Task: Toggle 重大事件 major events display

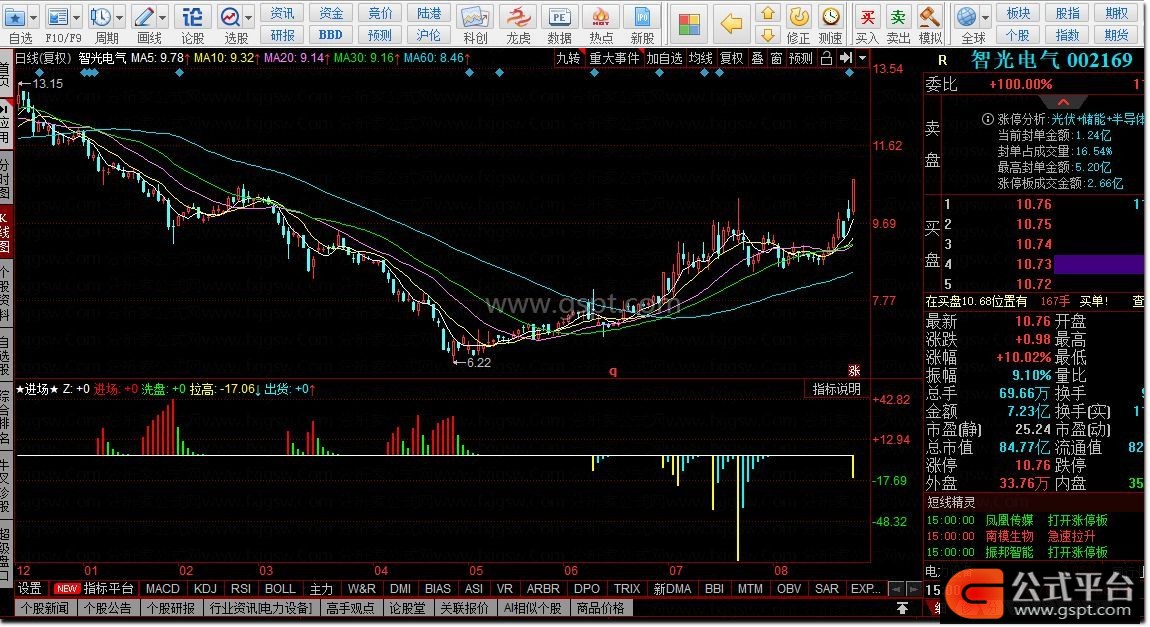Action: point(614,58)
